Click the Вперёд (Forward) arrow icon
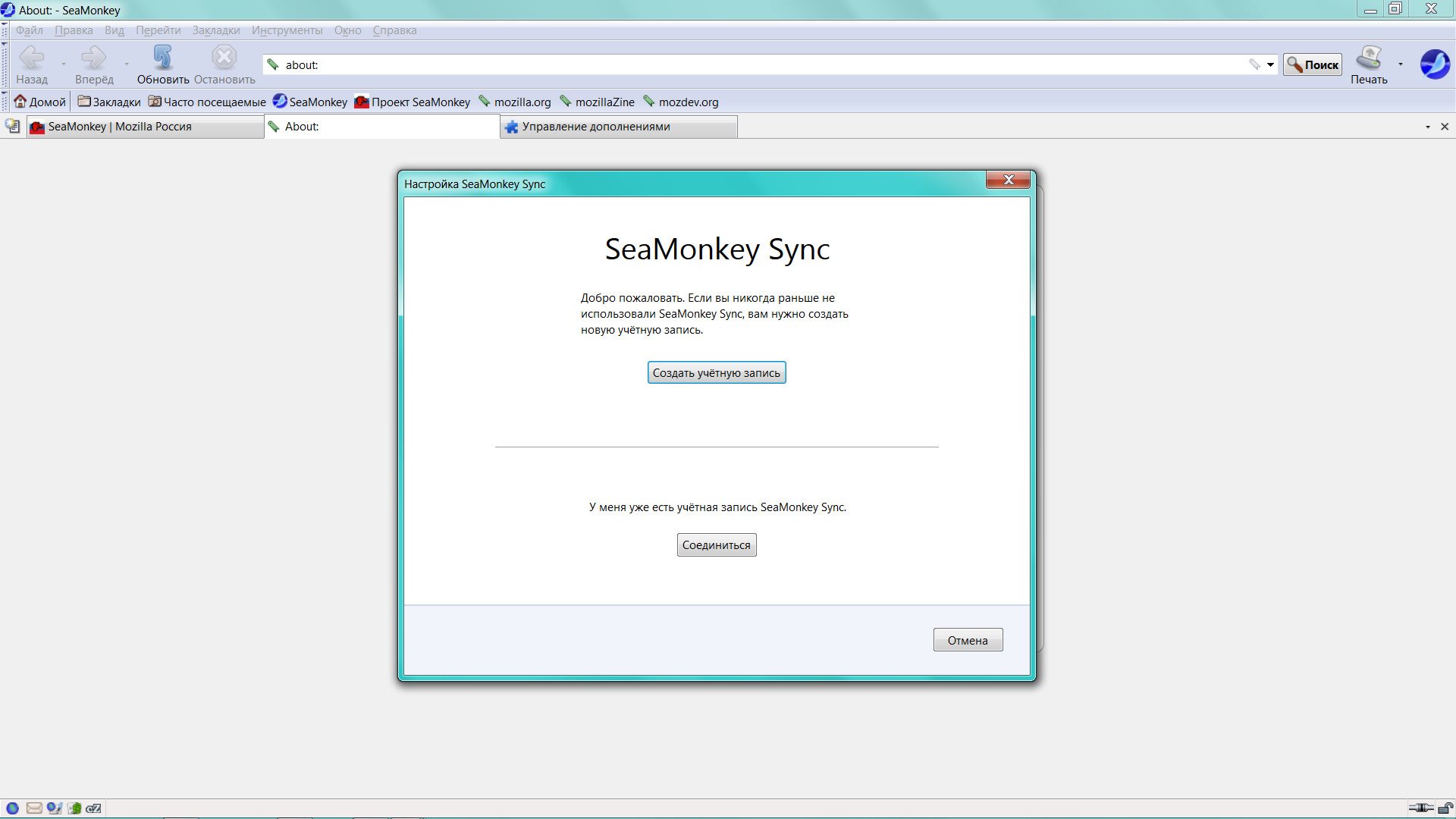Viewport: 1456px width, 819px height. click(94, 58)
